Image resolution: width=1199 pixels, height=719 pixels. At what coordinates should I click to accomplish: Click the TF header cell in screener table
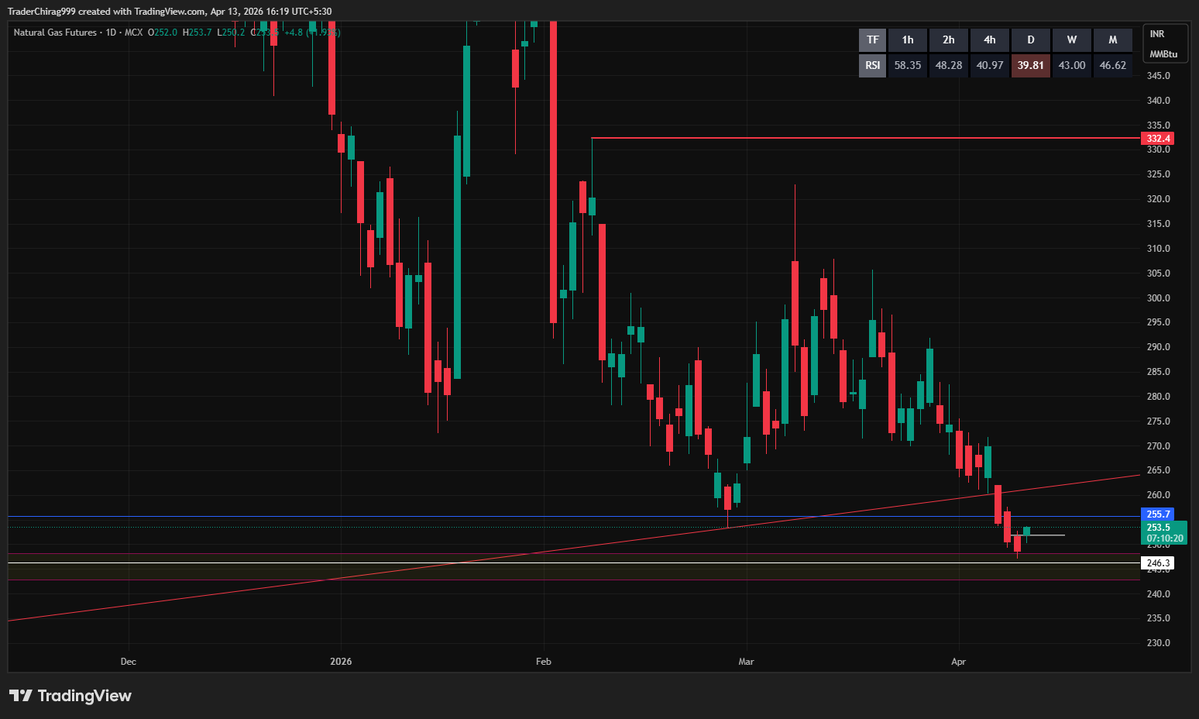(x=871, y=39)
